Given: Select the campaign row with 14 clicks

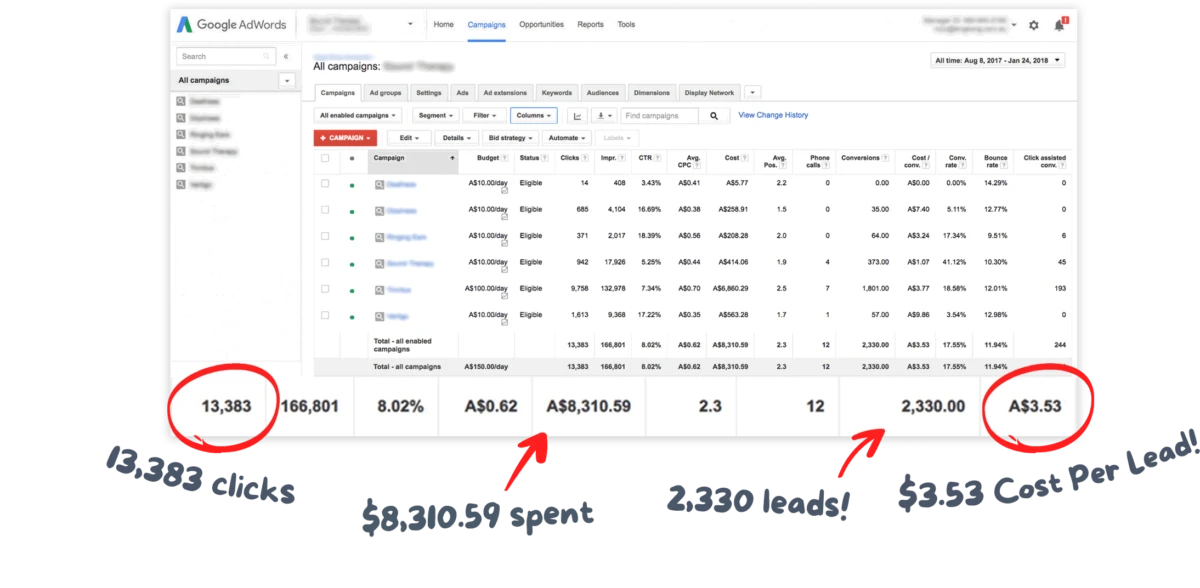Looking at the screenshot, I should (x=325, y=183).
